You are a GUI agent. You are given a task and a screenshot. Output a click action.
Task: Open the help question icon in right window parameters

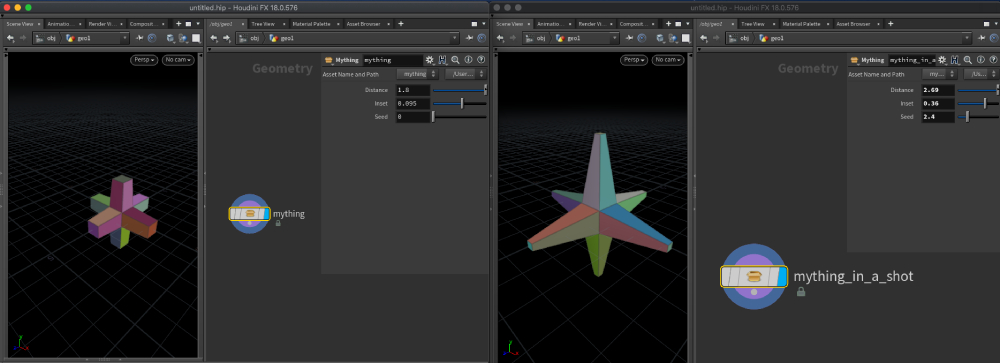coord(993,60)
